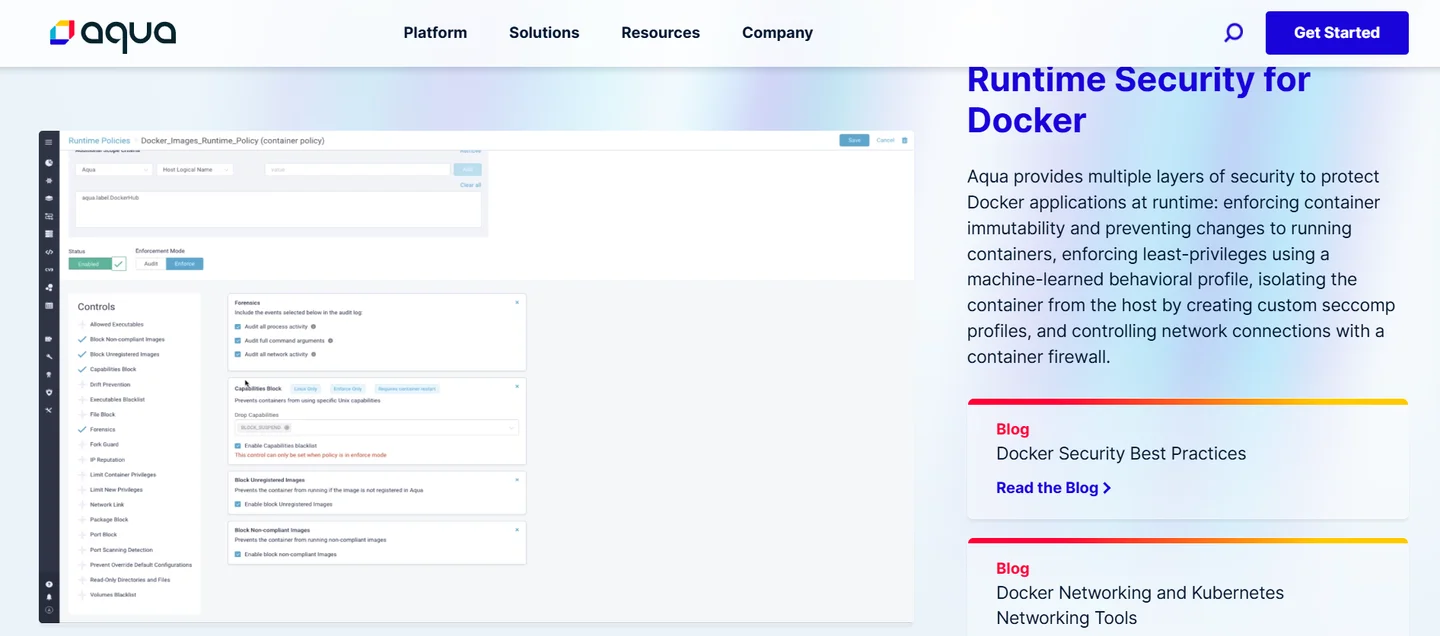Open the Aqua scope dropdown
The image size is (1440, 636).
click(x=114, y=170)
